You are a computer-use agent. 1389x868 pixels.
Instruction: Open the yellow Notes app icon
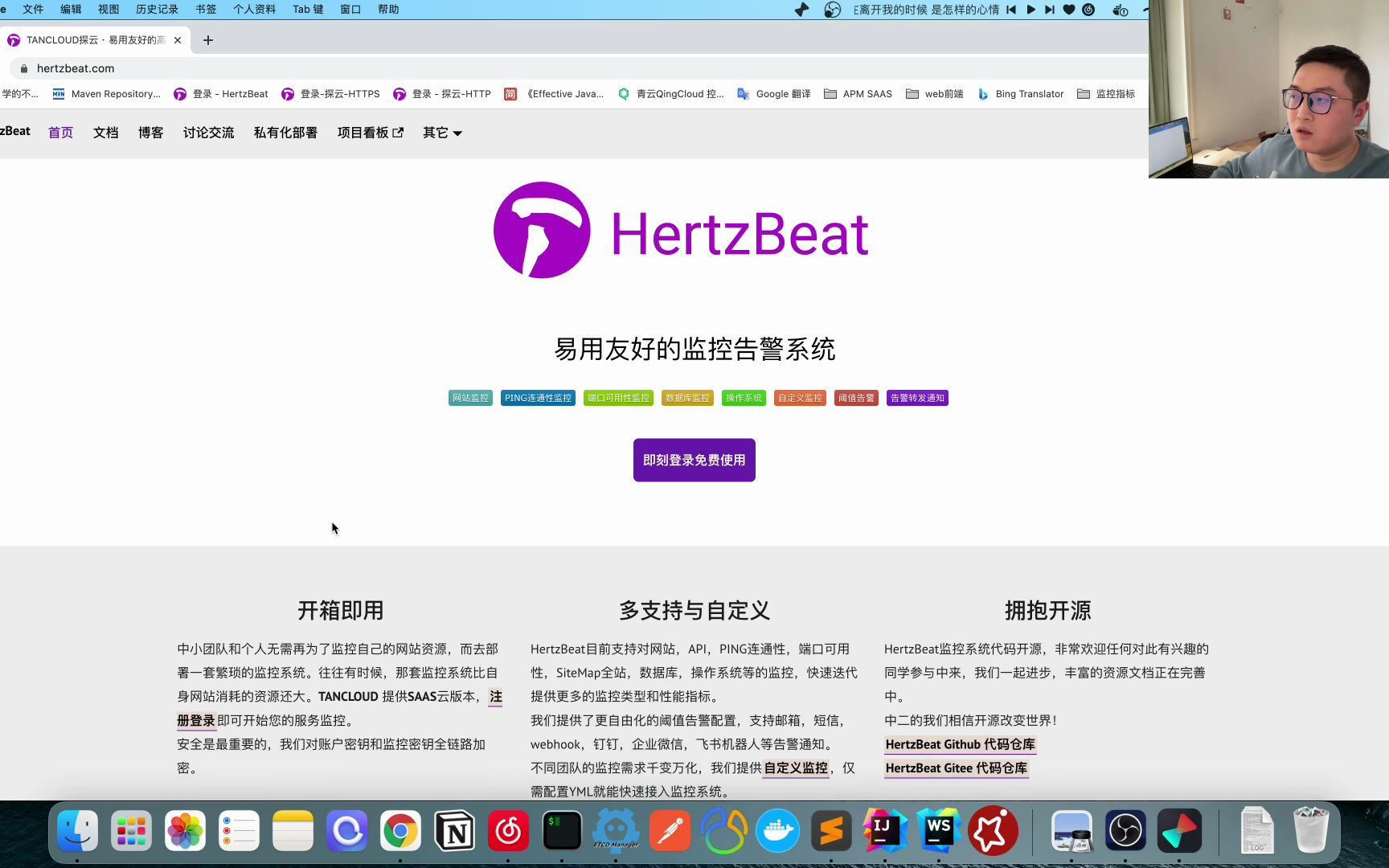(x=293, y=831)
